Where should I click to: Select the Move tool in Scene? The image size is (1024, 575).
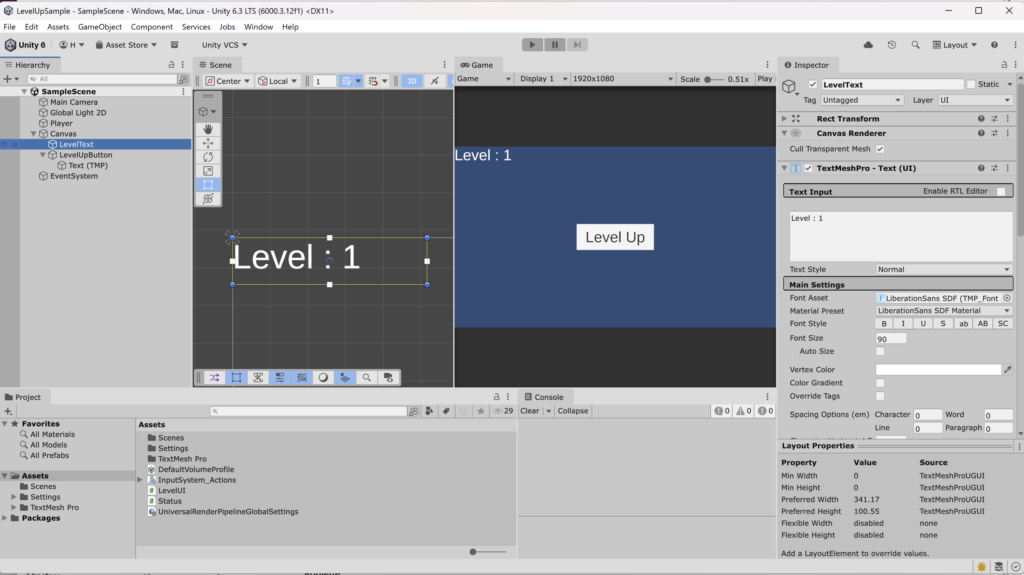(x=207, y=143)
